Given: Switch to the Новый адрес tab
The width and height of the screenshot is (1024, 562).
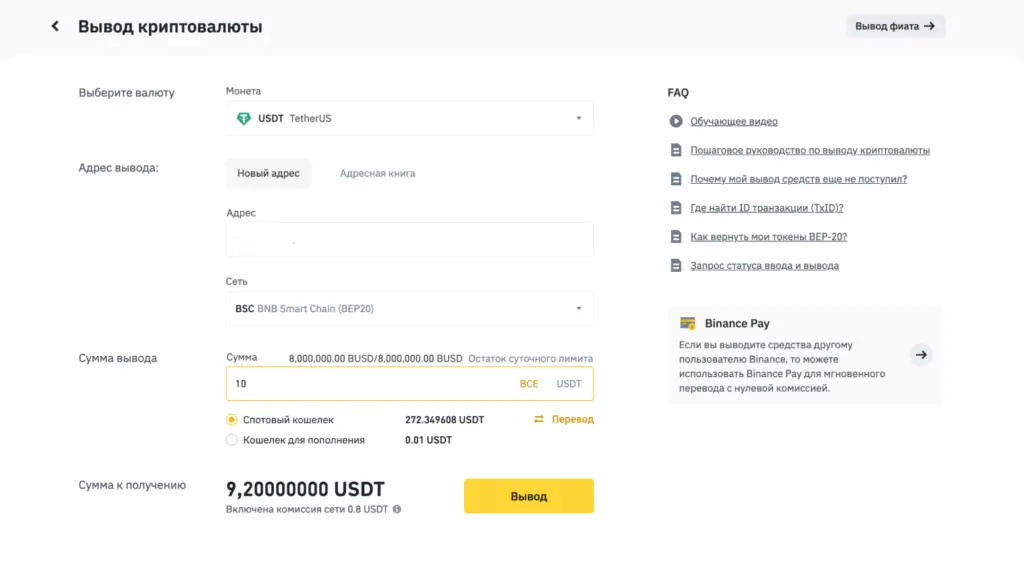Looking at the screenshot, I should coord(268,173).
